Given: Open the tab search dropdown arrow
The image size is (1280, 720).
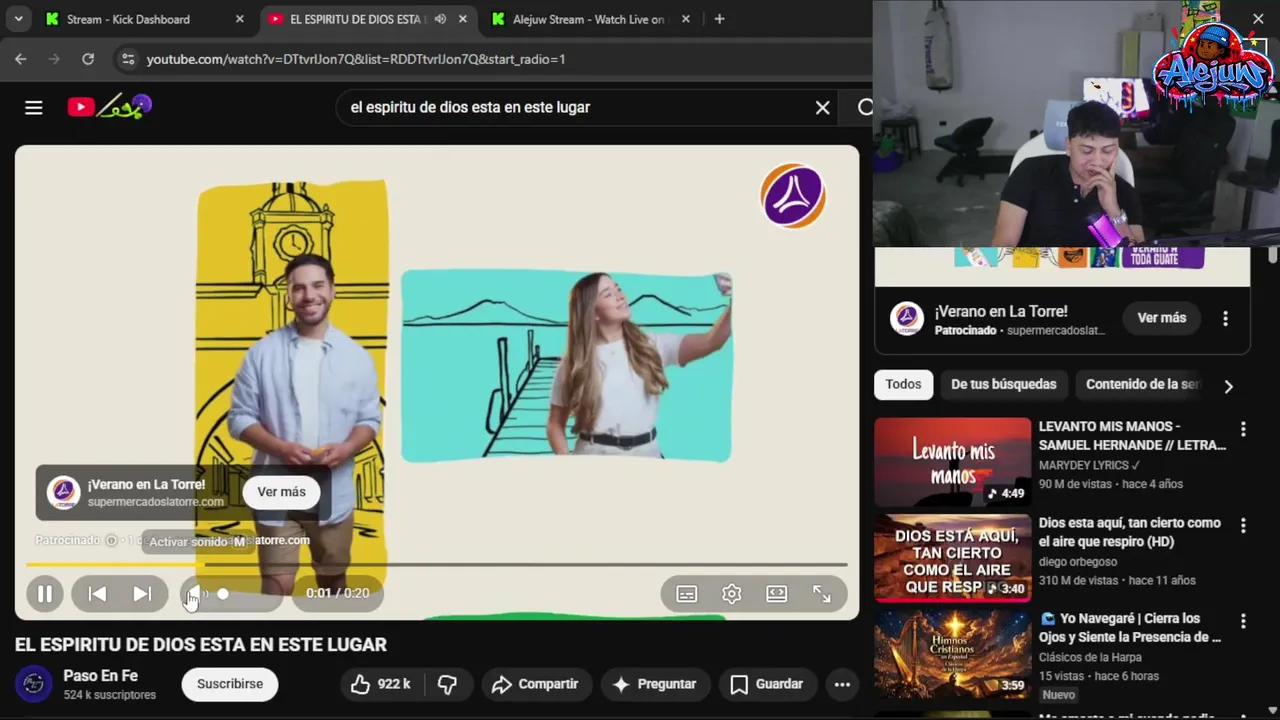Looking at the screenshot, I should [19, 19].
